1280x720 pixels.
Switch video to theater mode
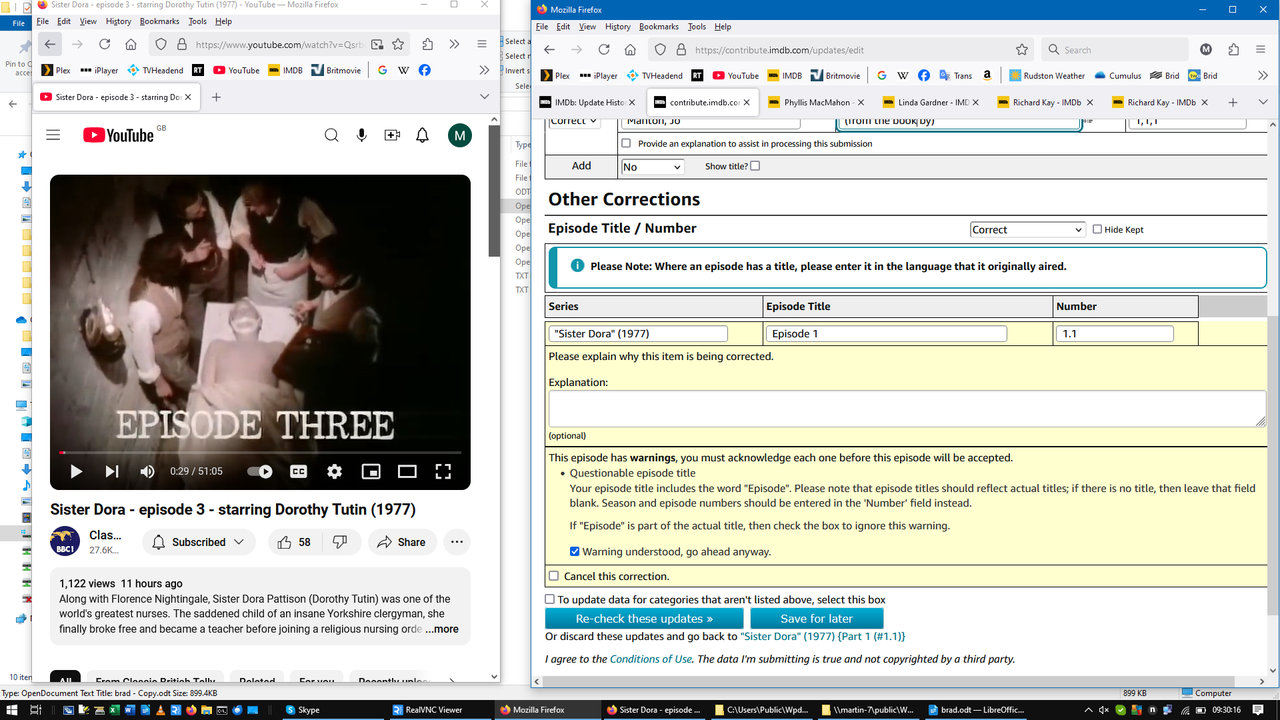(407, 471)
